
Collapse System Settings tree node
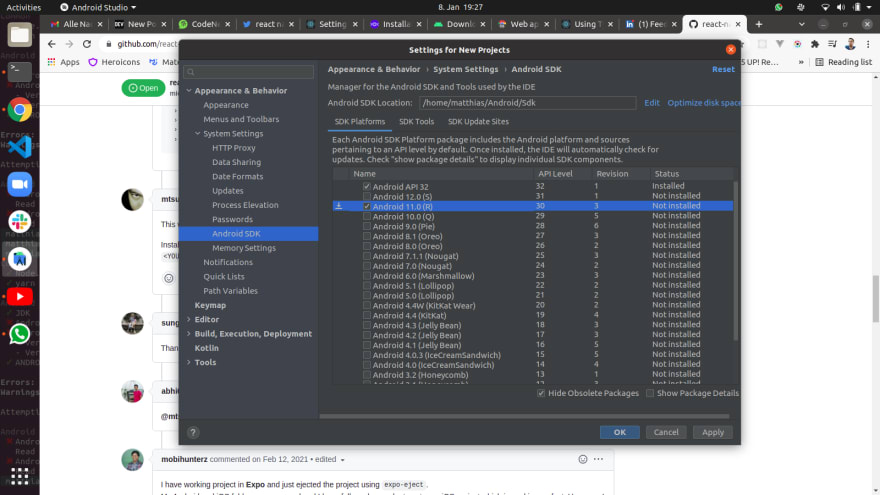198,134
